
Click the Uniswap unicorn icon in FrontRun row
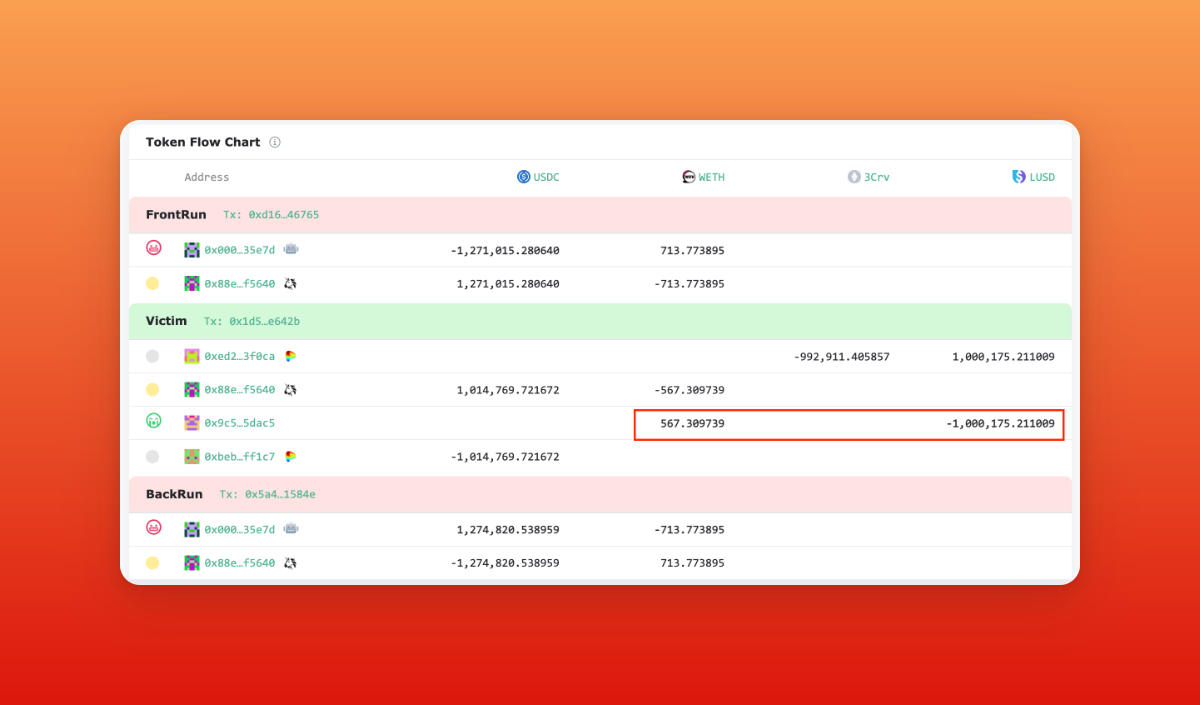(290, 284)
